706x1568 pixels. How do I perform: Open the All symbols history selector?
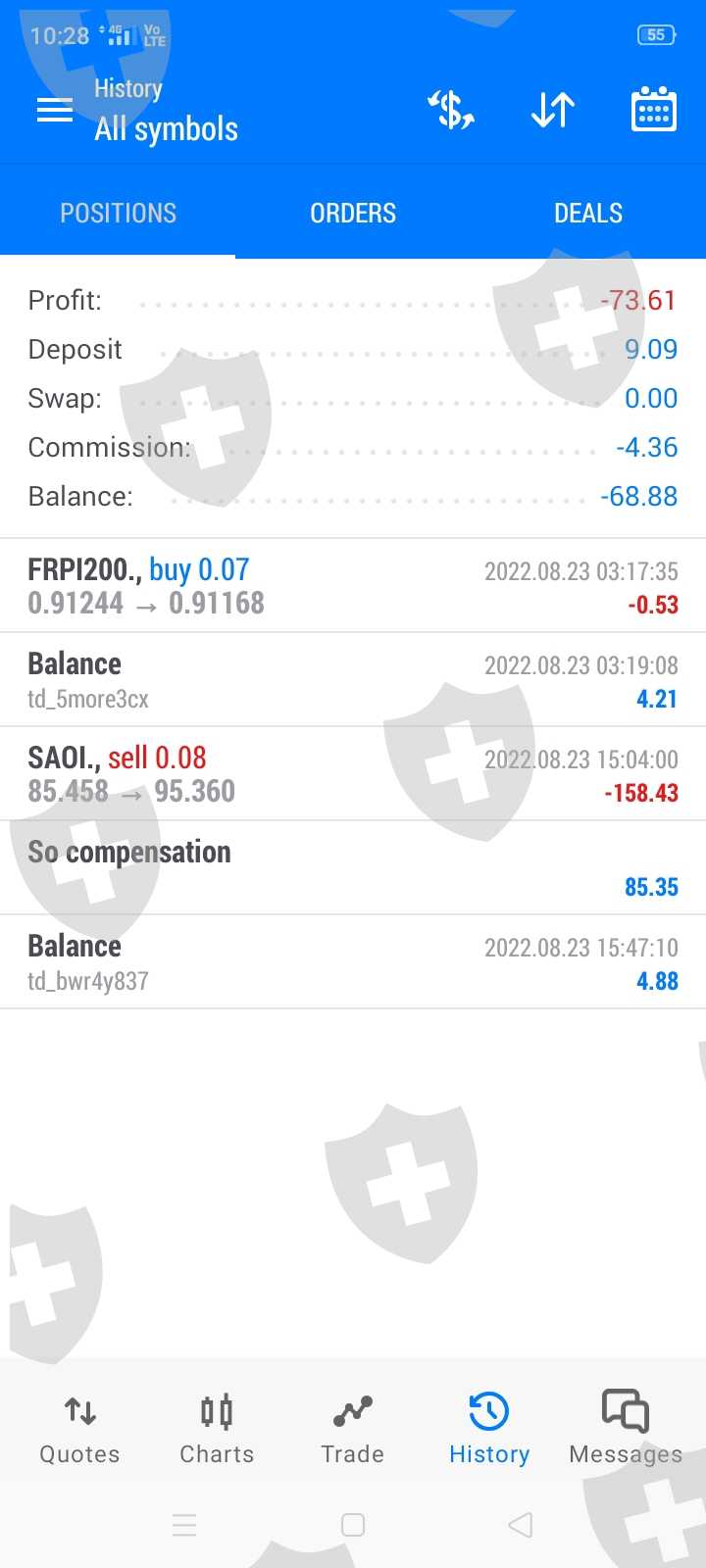click(166, 128)
